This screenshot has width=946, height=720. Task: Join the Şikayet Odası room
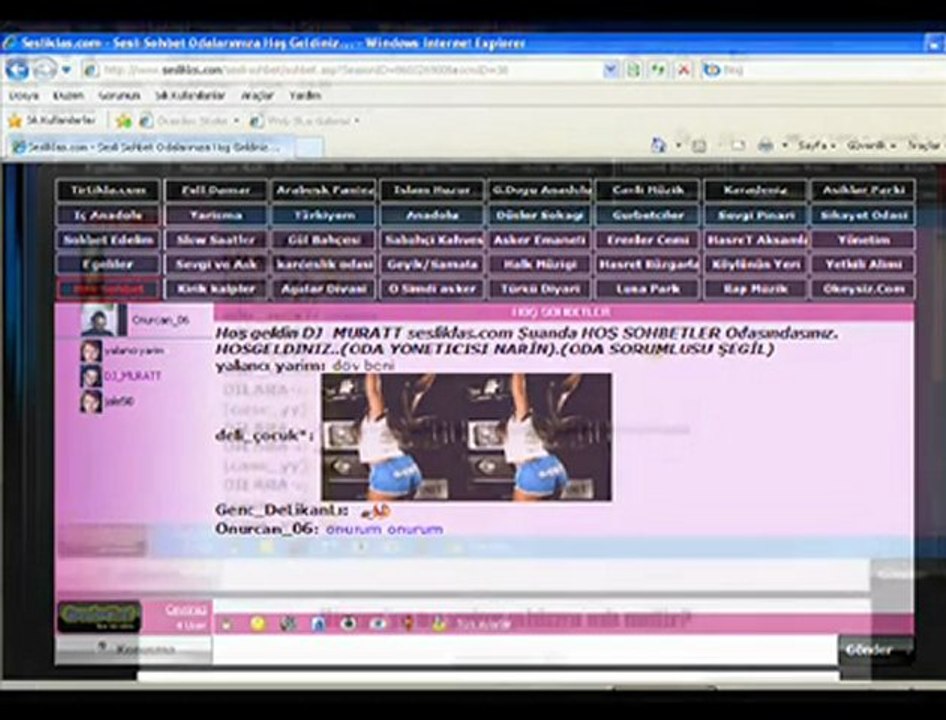(x=863, y=215)
